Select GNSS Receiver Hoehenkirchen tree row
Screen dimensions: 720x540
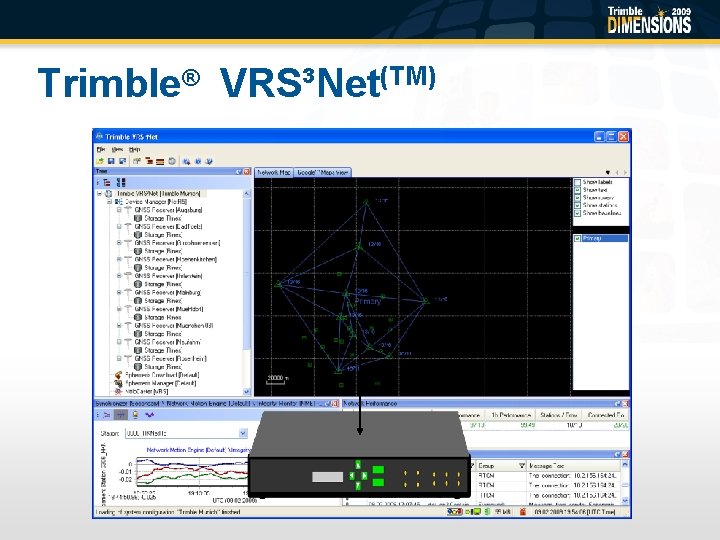(x=175, y=259)
